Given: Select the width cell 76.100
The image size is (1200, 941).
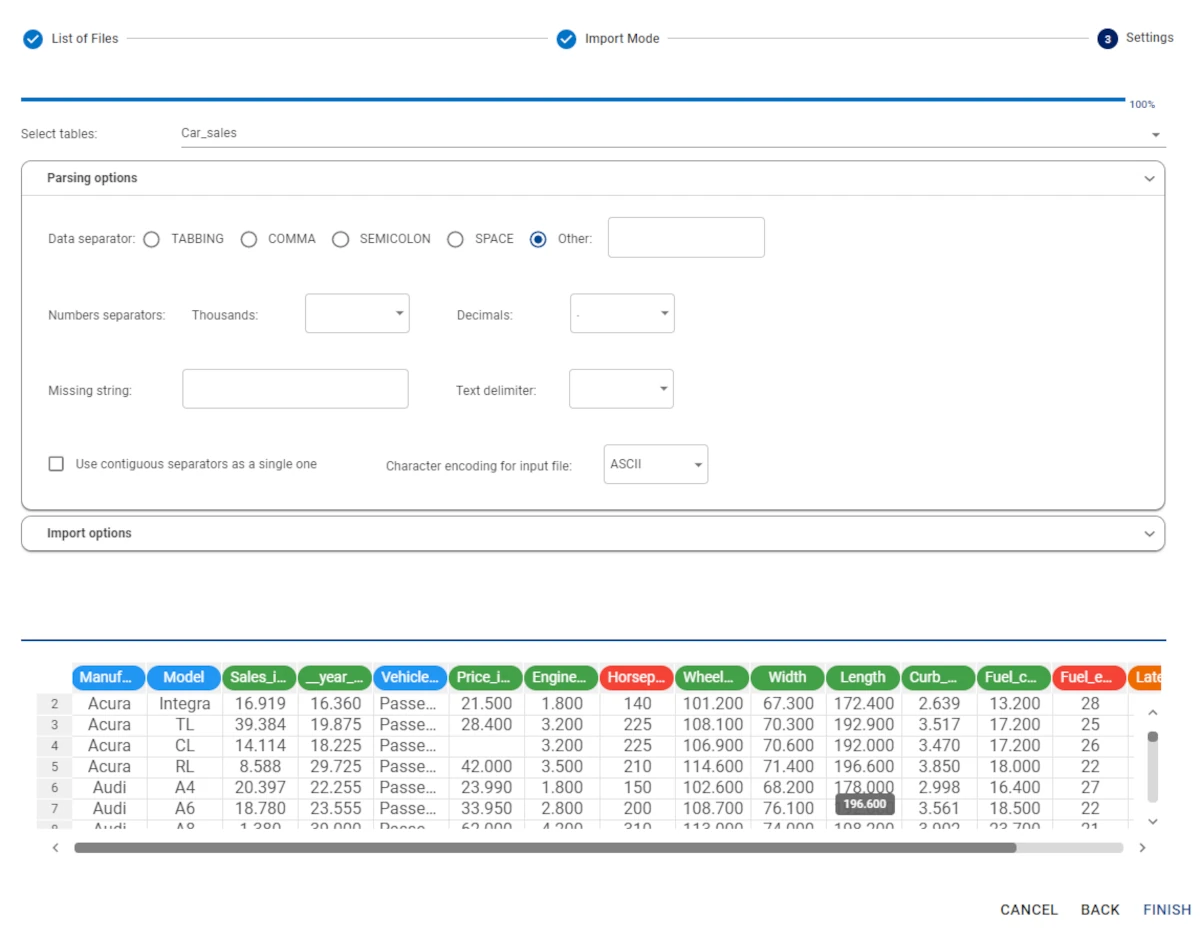Looking at the screenshot, I should point(788,809).
